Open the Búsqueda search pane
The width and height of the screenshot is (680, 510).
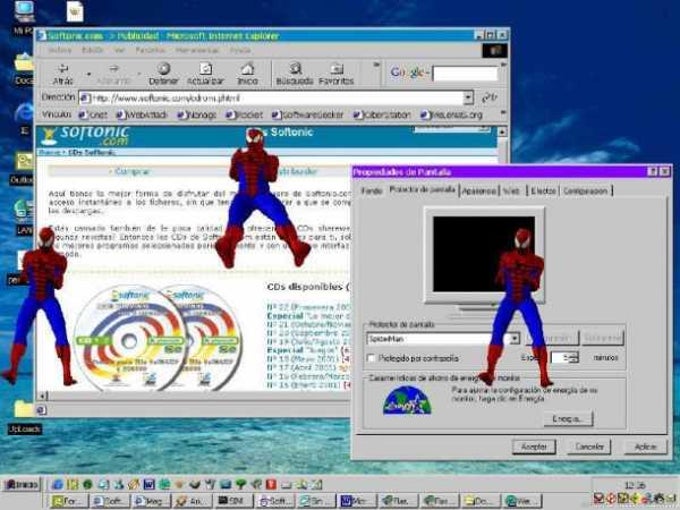tap(295, 74)
